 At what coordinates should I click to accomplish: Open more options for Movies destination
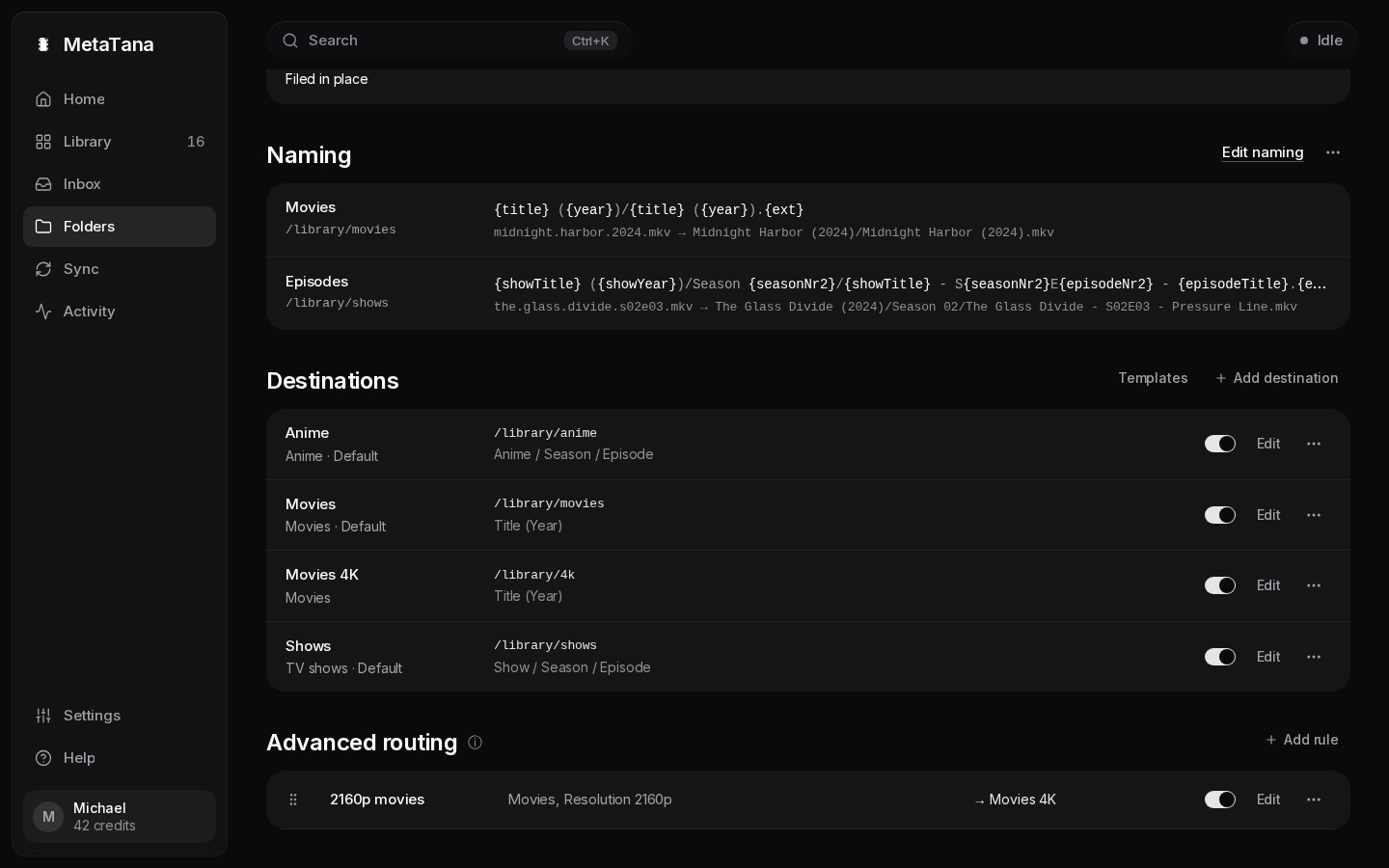click(x=1314, y=515)
